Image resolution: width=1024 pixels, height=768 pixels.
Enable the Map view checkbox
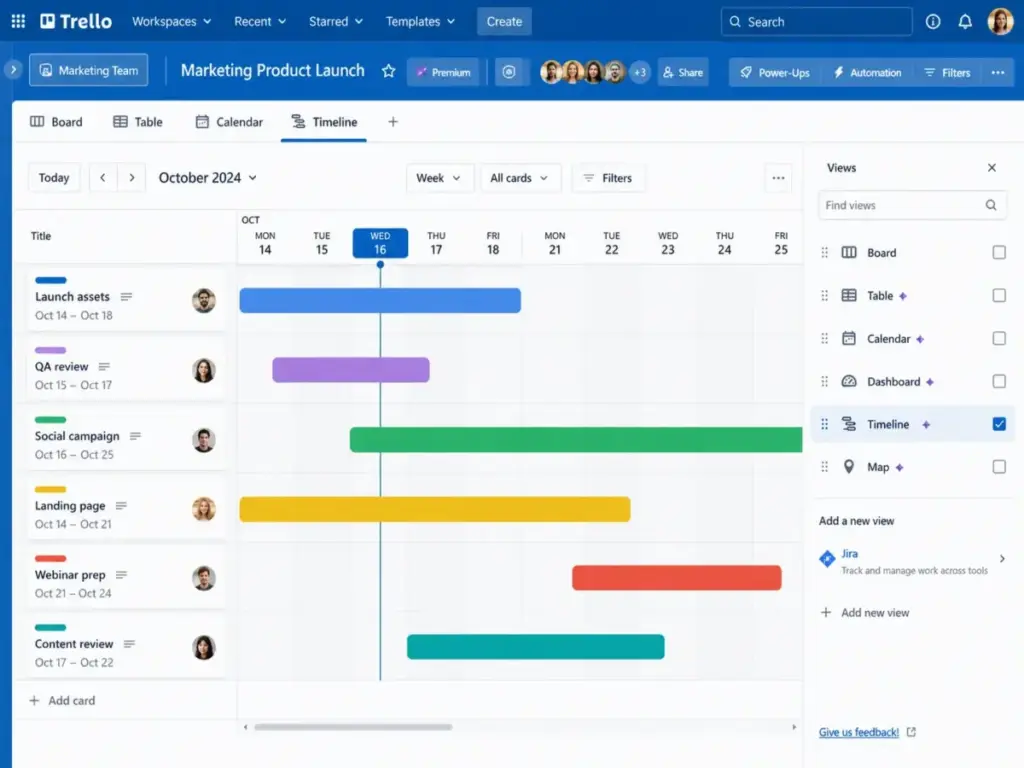pyautogui.click(x=999, y=467)
